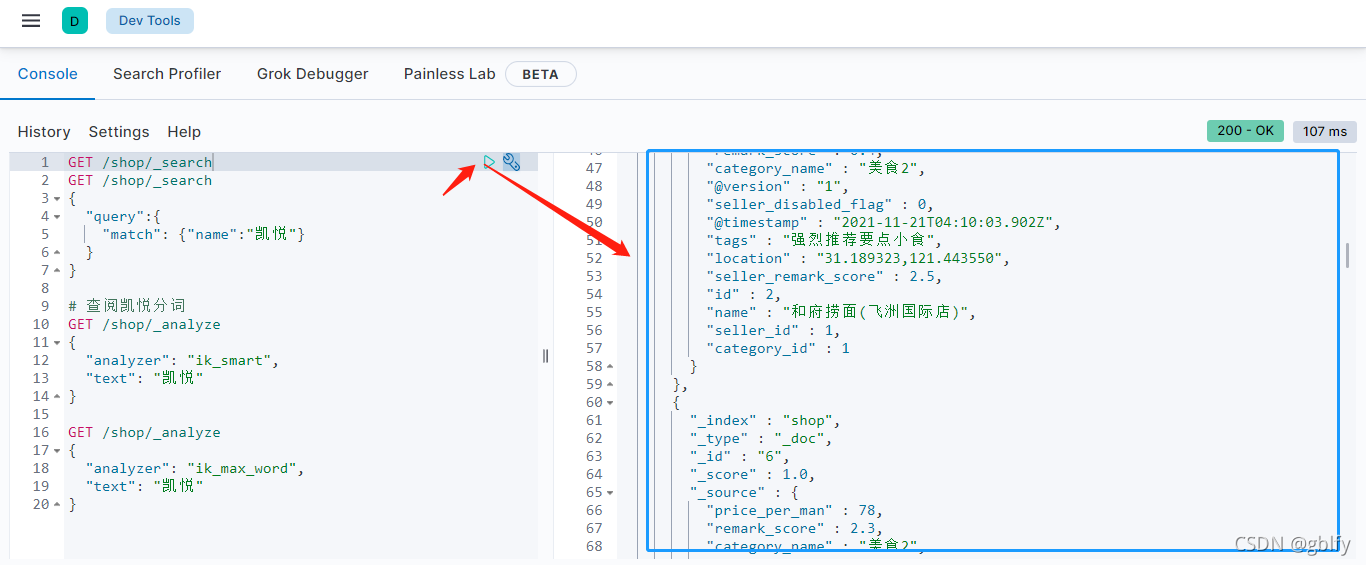Open the Grok Debugger tab
The width and height of the screenshot is (1366, 565).
[313, 74]
